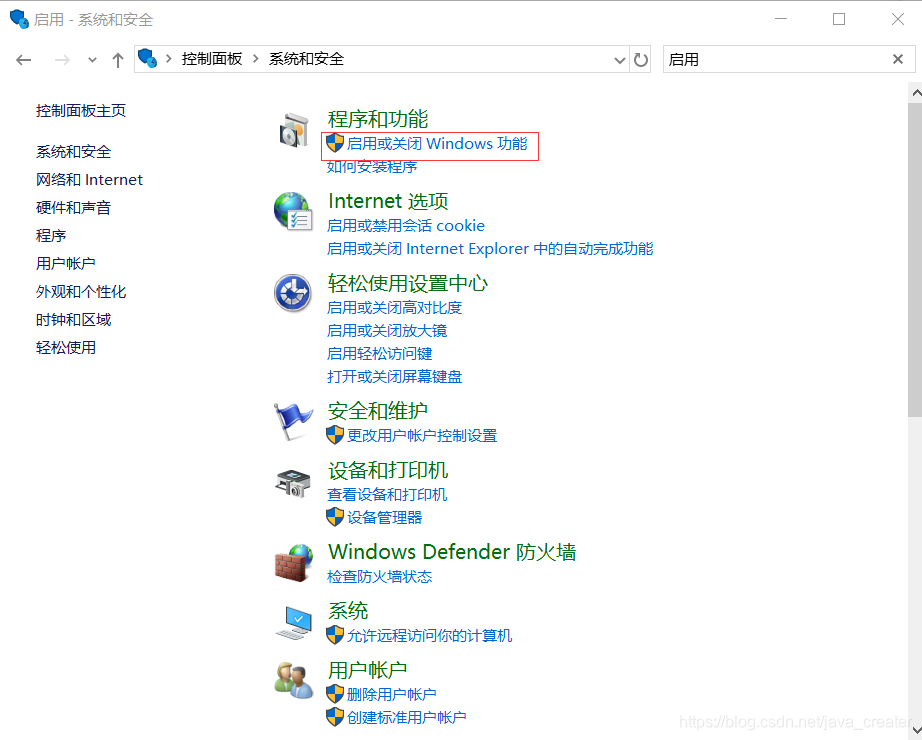The width and height of the screenshot is (922, 740).
Task: Click 更改用户帐户控制设置 link
Action: tap(422, 435)
